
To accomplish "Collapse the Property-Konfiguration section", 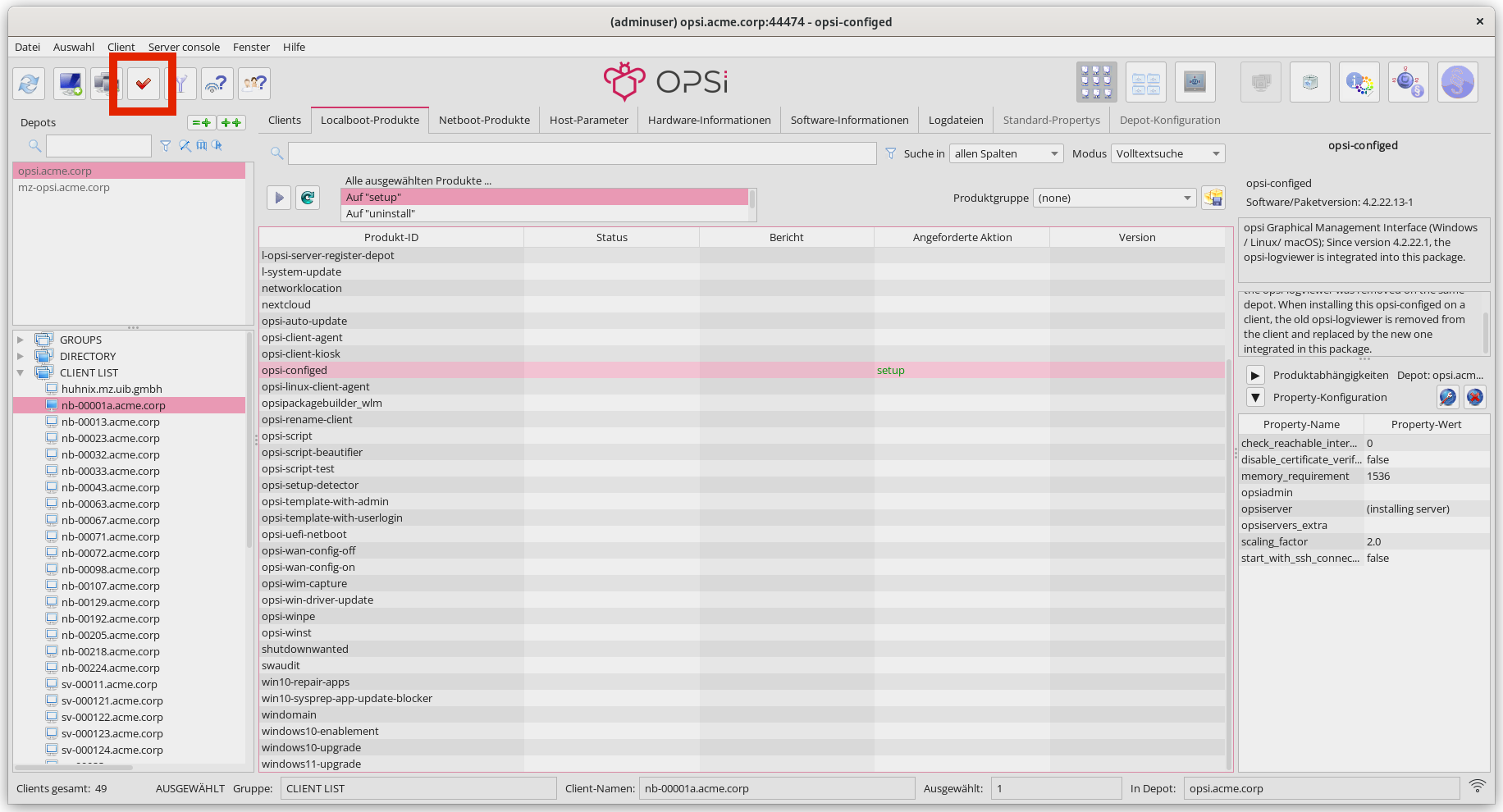I will coord(1255,397).
